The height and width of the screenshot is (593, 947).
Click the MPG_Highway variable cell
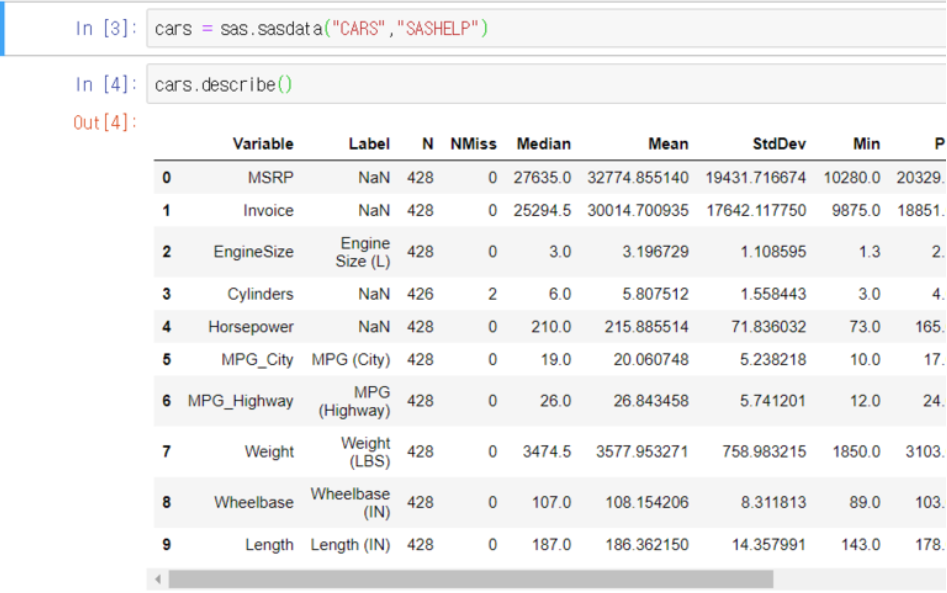240,401
